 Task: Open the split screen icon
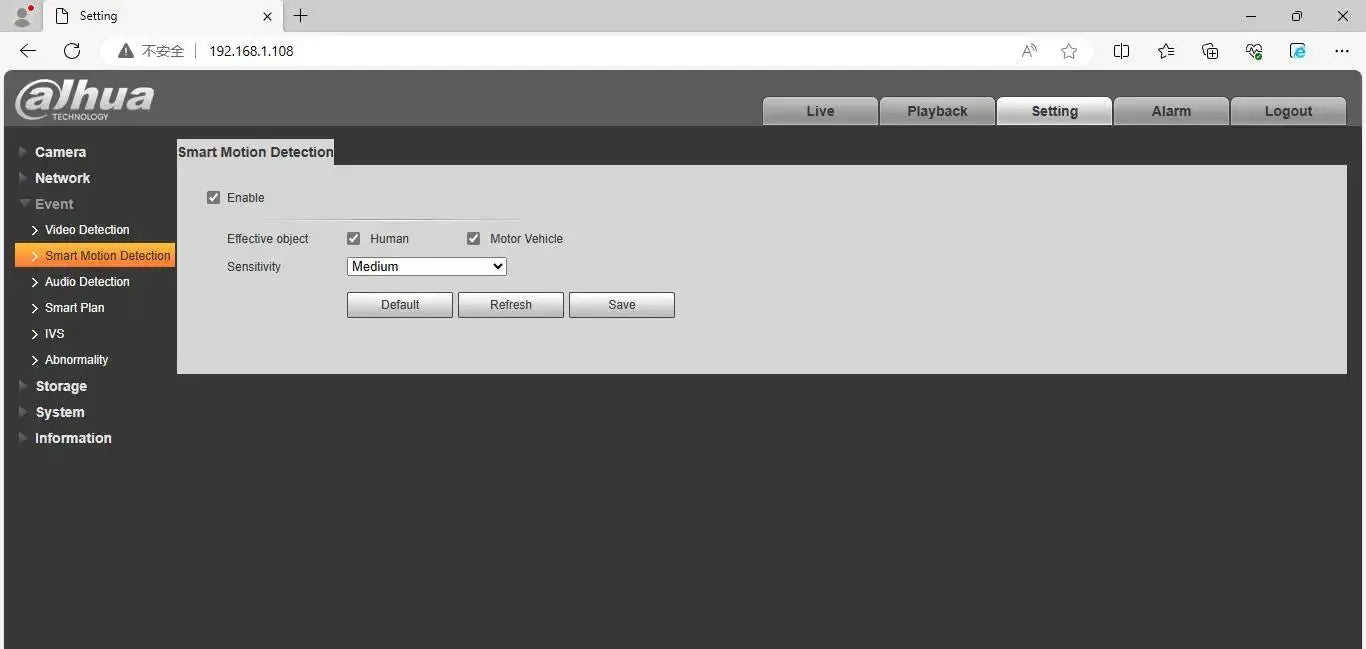(x=1121, y=51)
